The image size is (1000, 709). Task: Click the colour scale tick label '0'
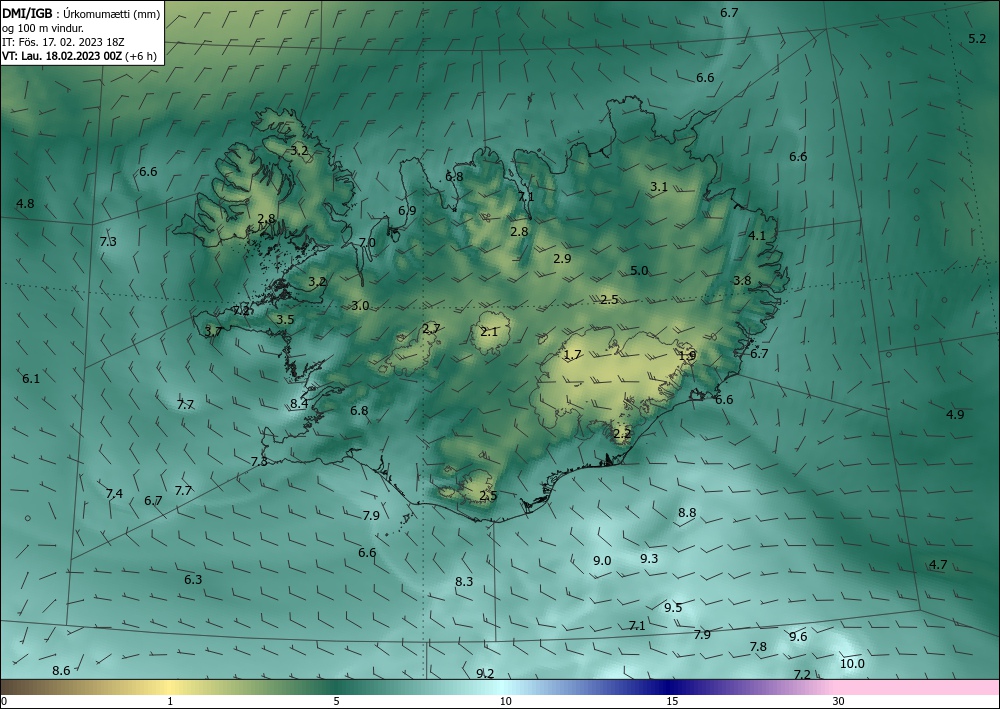coord(4,702)
